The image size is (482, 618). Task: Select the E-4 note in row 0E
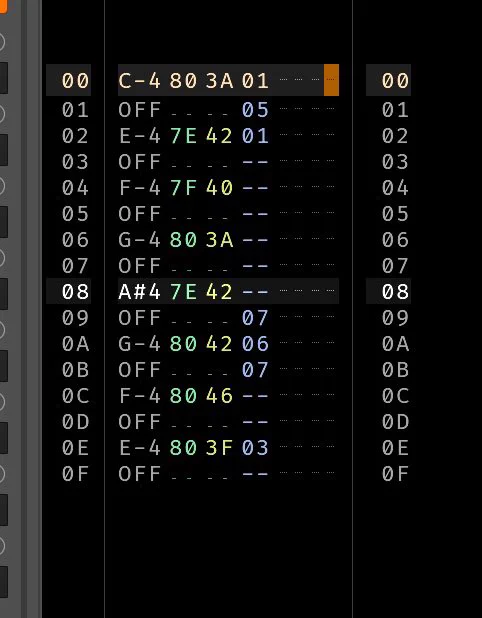coord(140,448)
